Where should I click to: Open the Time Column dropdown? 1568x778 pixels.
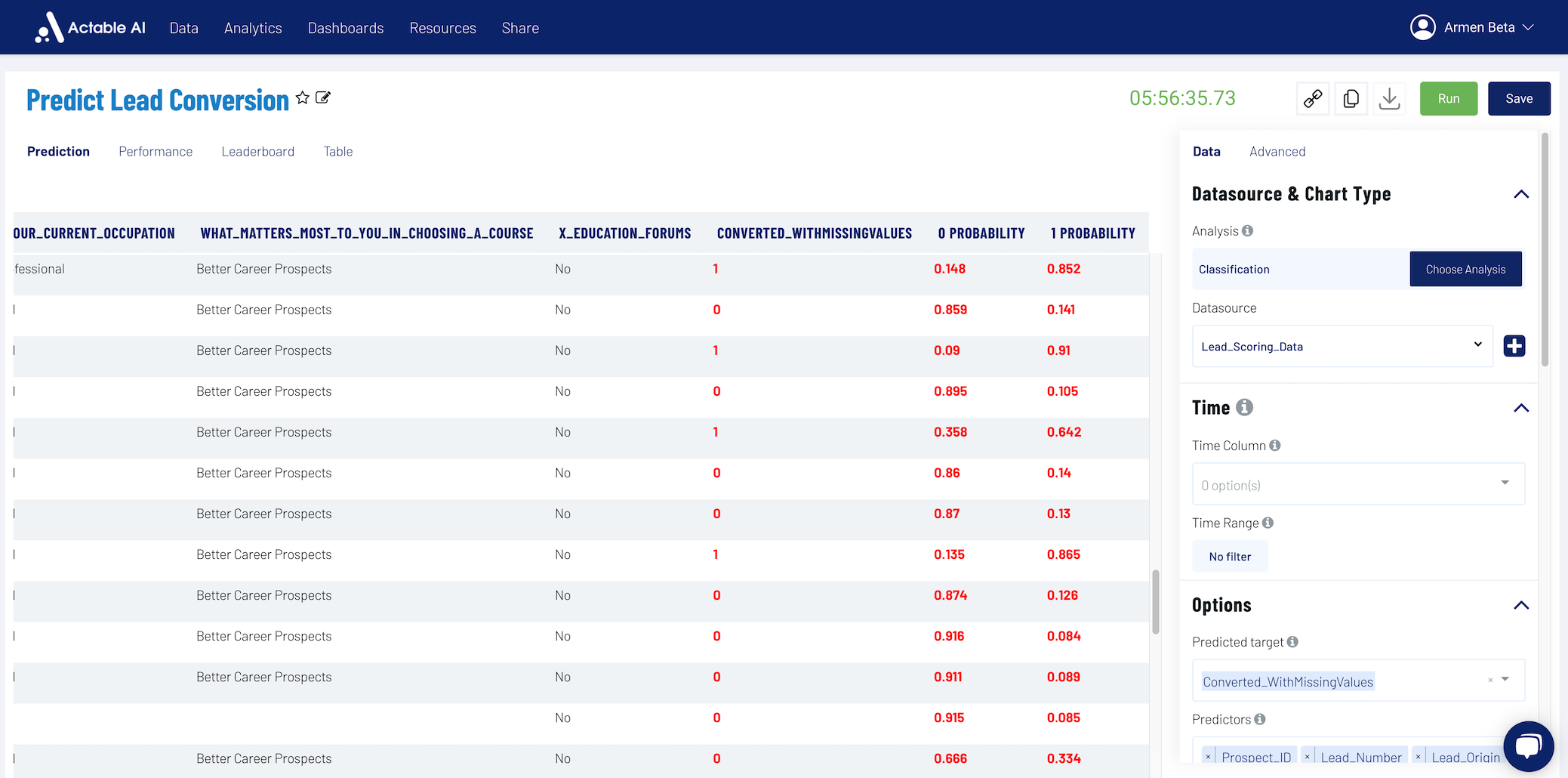(1358, 484)
